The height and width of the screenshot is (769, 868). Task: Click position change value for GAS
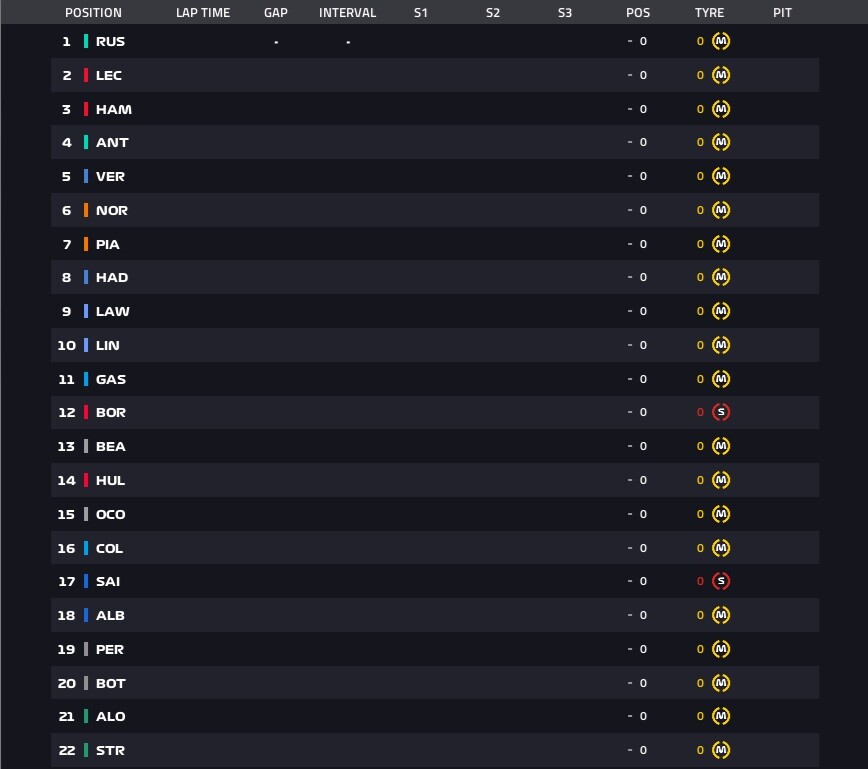(x=637, y=379)
